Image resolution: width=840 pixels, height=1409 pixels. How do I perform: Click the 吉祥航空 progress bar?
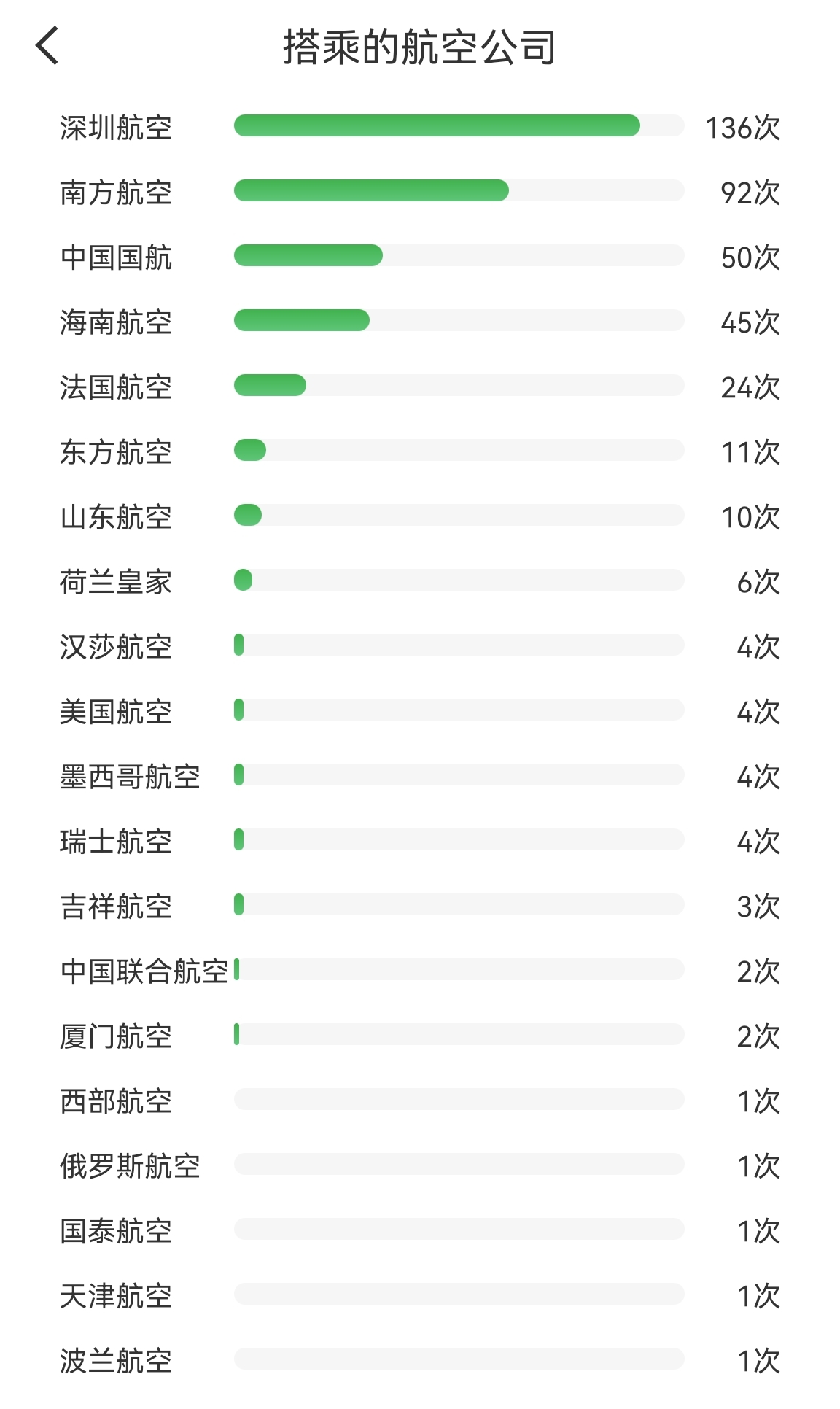[459, 904]
